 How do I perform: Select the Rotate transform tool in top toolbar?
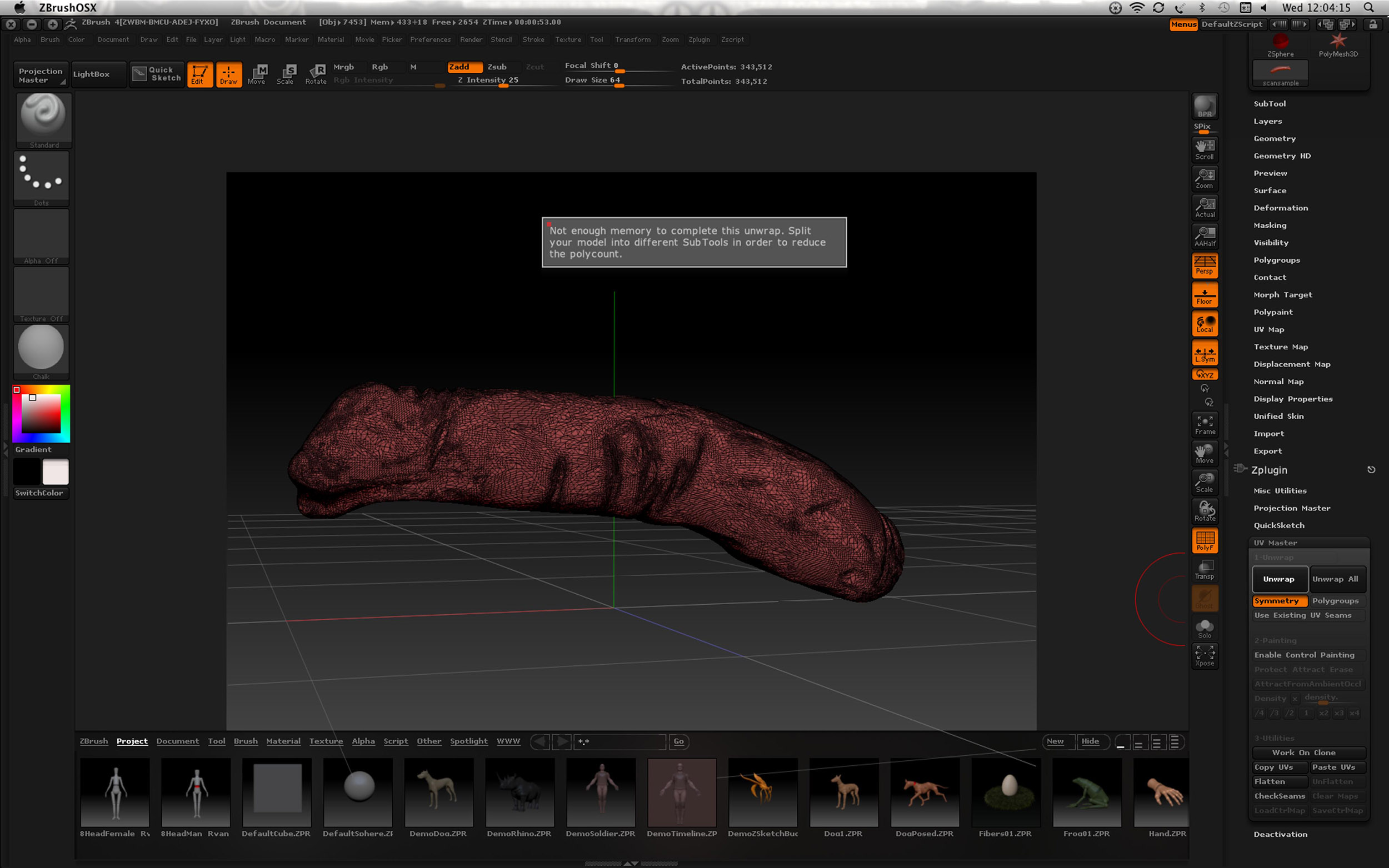pyautogui.click(x=315, y=74)
